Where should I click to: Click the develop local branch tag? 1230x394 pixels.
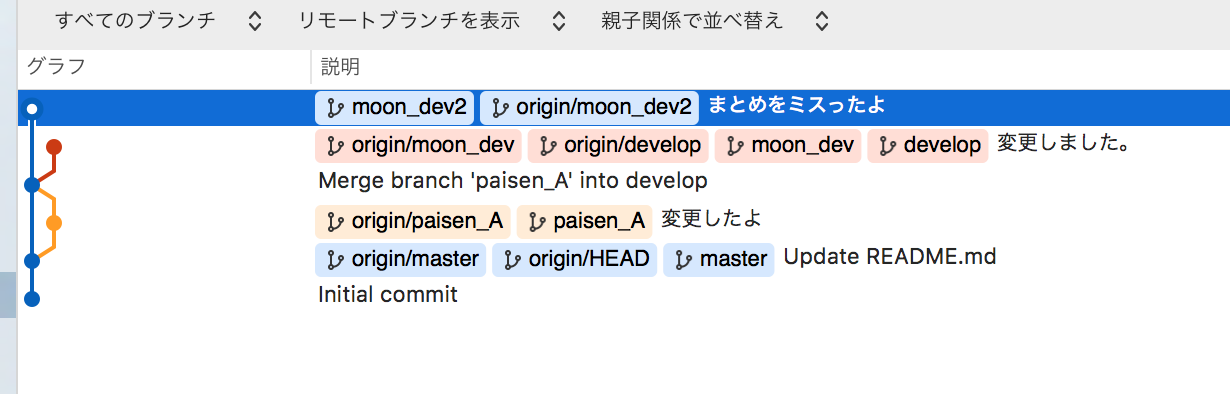(x=928, y=145)
